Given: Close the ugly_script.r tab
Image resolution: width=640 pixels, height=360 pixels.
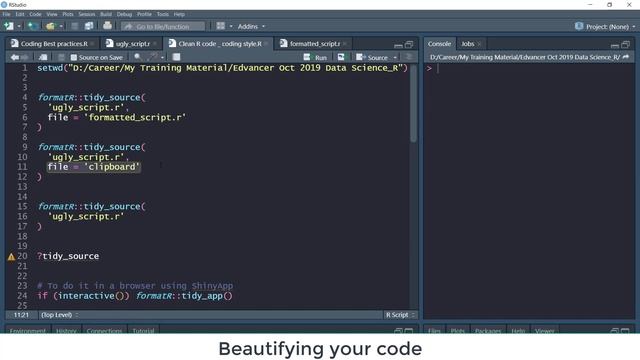Looking at the screenshot, I should coord(155,44).
